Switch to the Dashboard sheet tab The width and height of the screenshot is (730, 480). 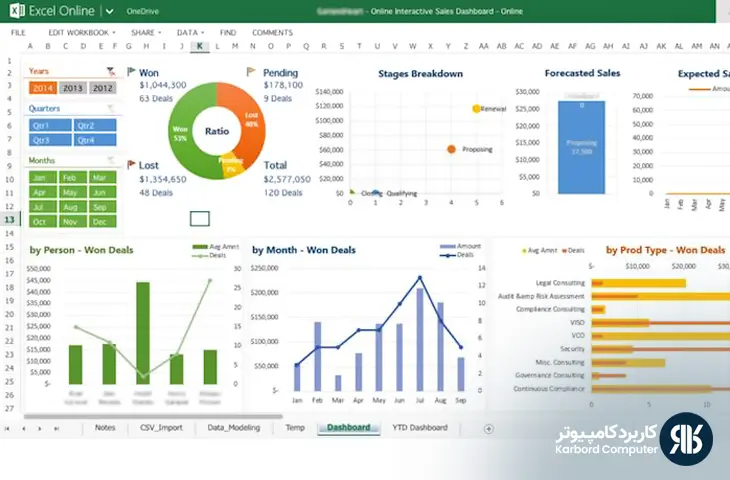click(349, 427)
